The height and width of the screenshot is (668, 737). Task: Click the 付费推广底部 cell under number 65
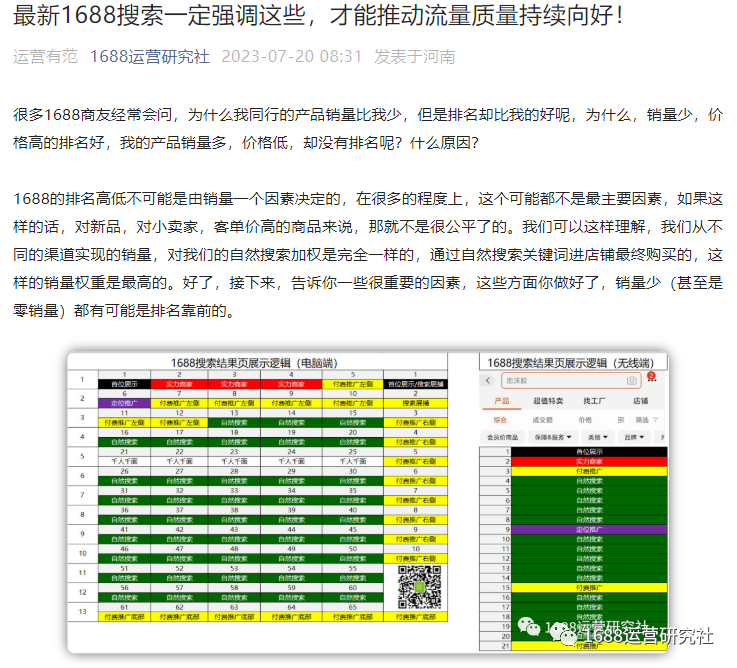coord(353,617)
